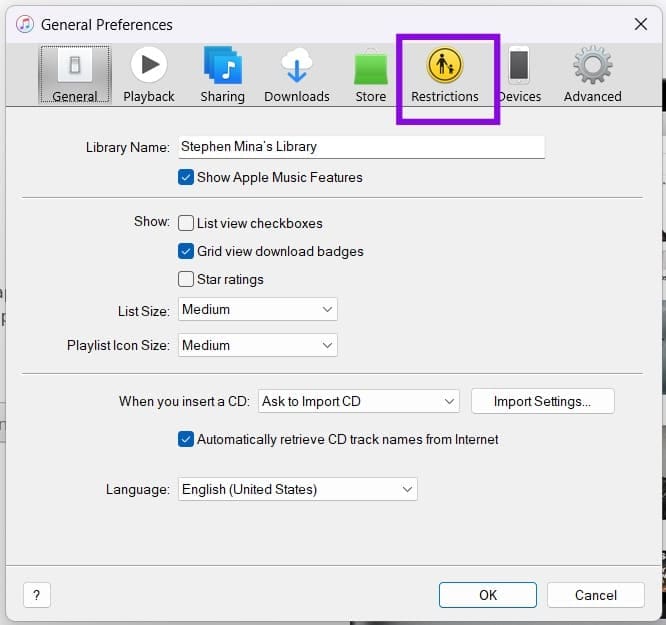Switch to the Advanced gear tab
The image size is (666, 625).
tap(593, 75)
